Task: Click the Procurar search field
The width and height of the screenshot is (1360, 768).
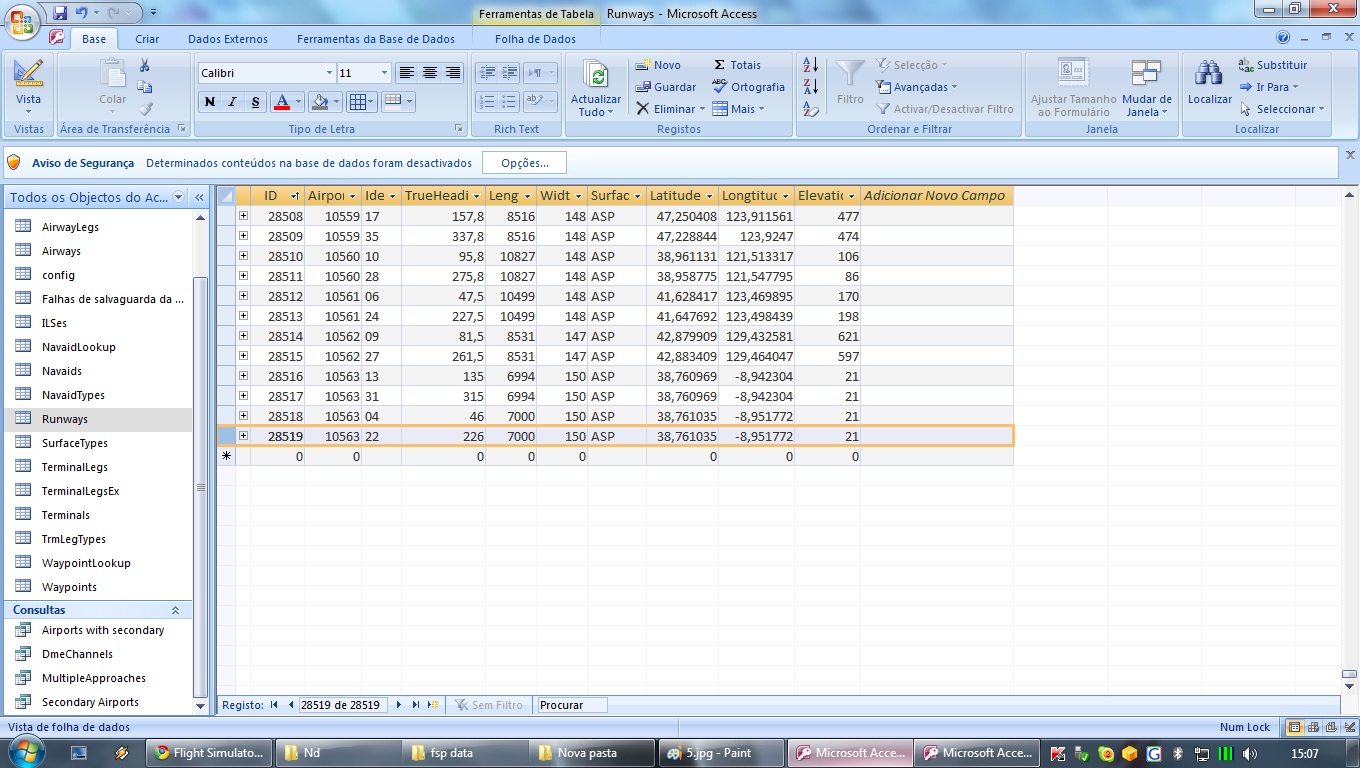Action: coord(571,705)
